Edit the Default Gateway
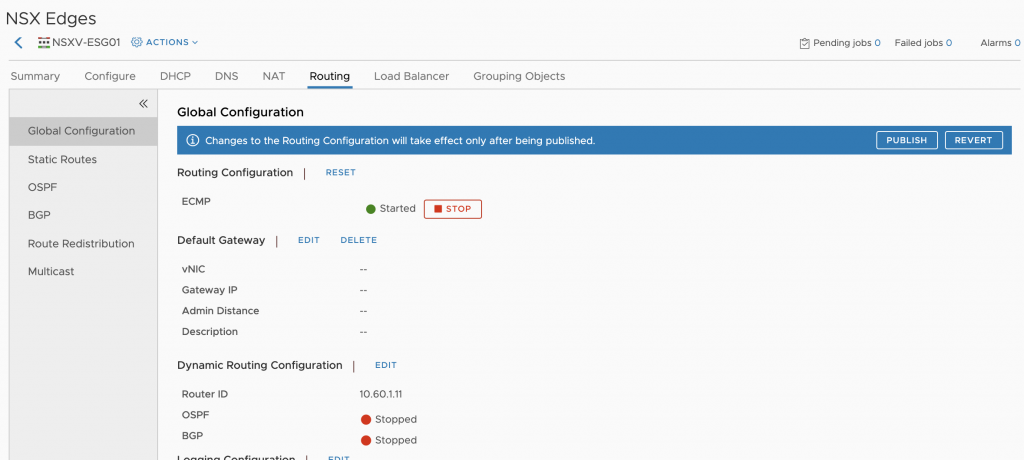This screenshot has height=460, width=1024. point(309,240)
